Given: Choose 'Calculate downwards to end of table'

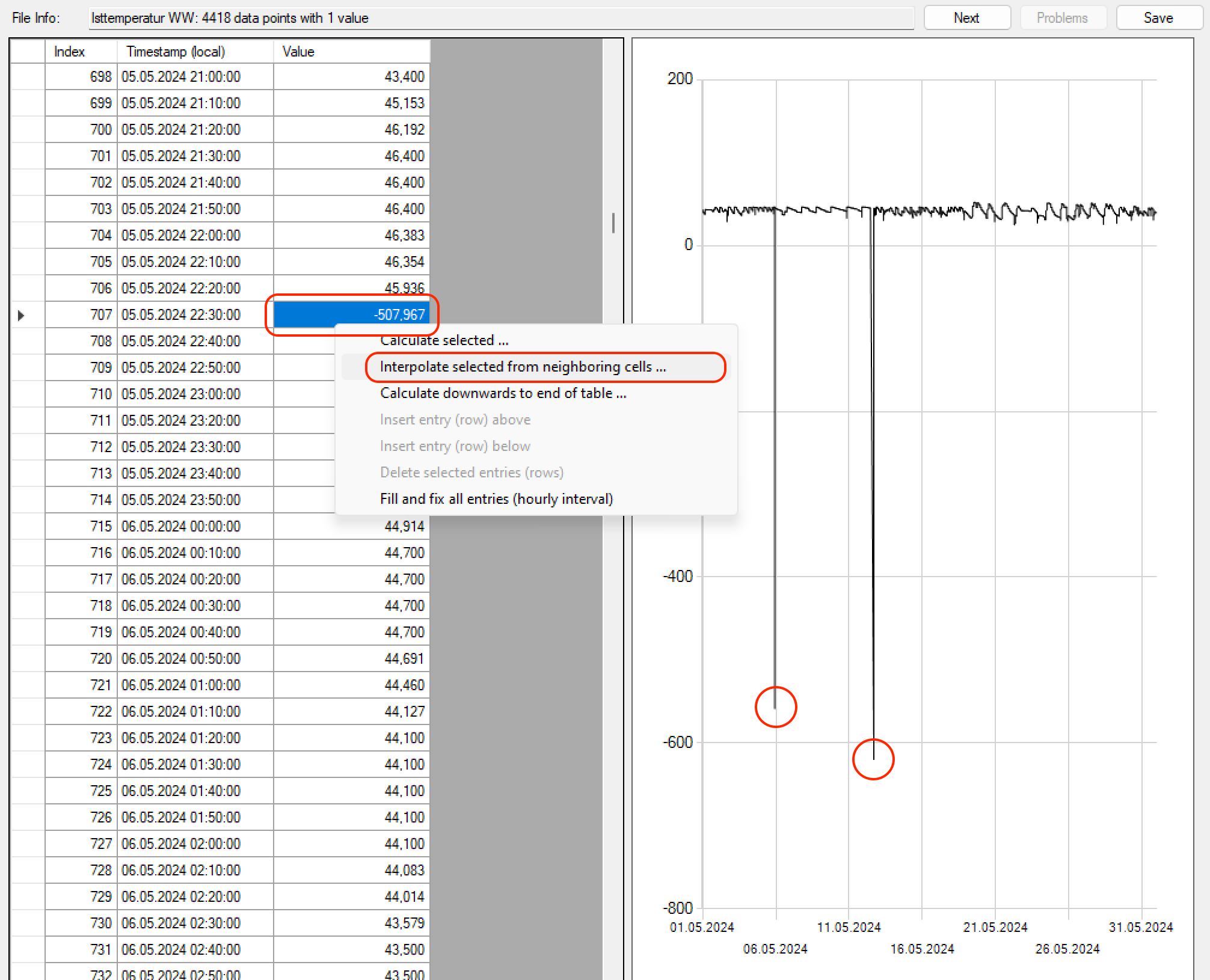Looking at the screenshot, I should click(x=503, y=393).
